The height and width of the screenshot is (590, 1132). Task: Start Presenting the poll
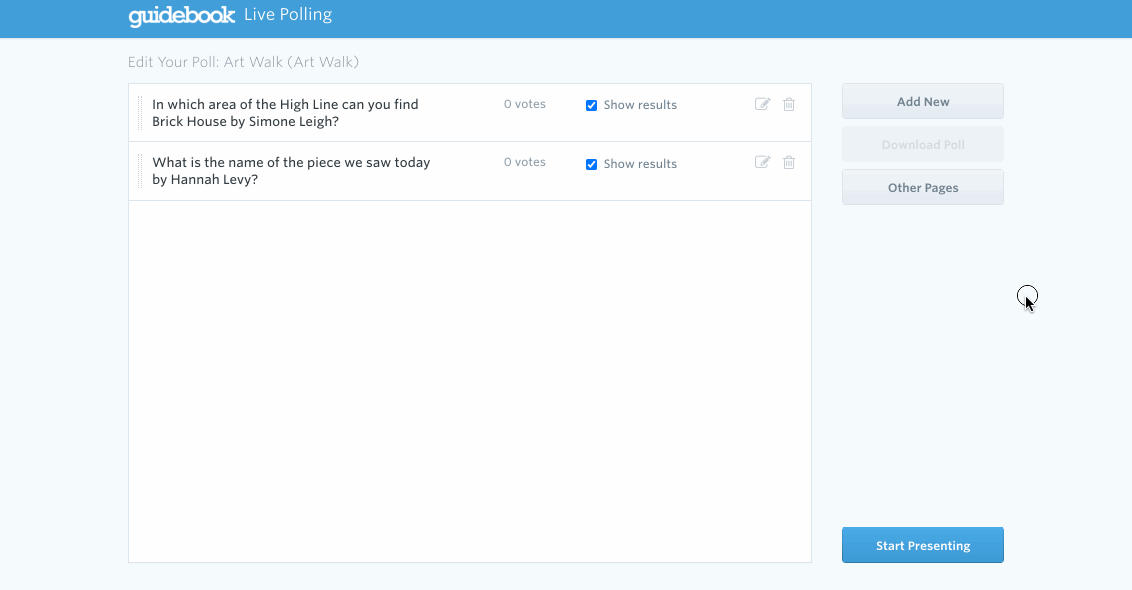coord(923,545)
